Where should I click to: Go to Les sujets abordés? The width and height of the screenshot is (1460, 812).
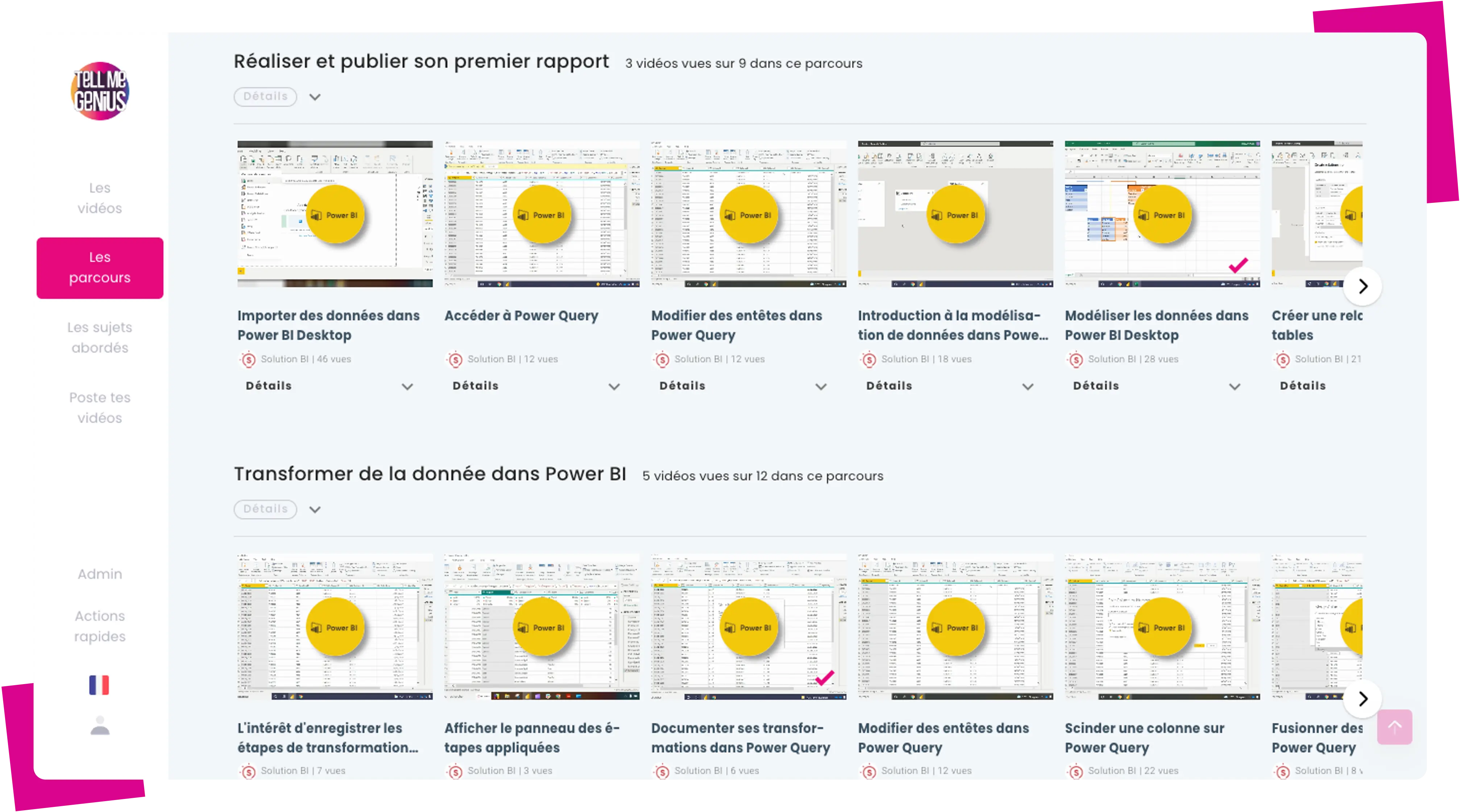(100, 337)
